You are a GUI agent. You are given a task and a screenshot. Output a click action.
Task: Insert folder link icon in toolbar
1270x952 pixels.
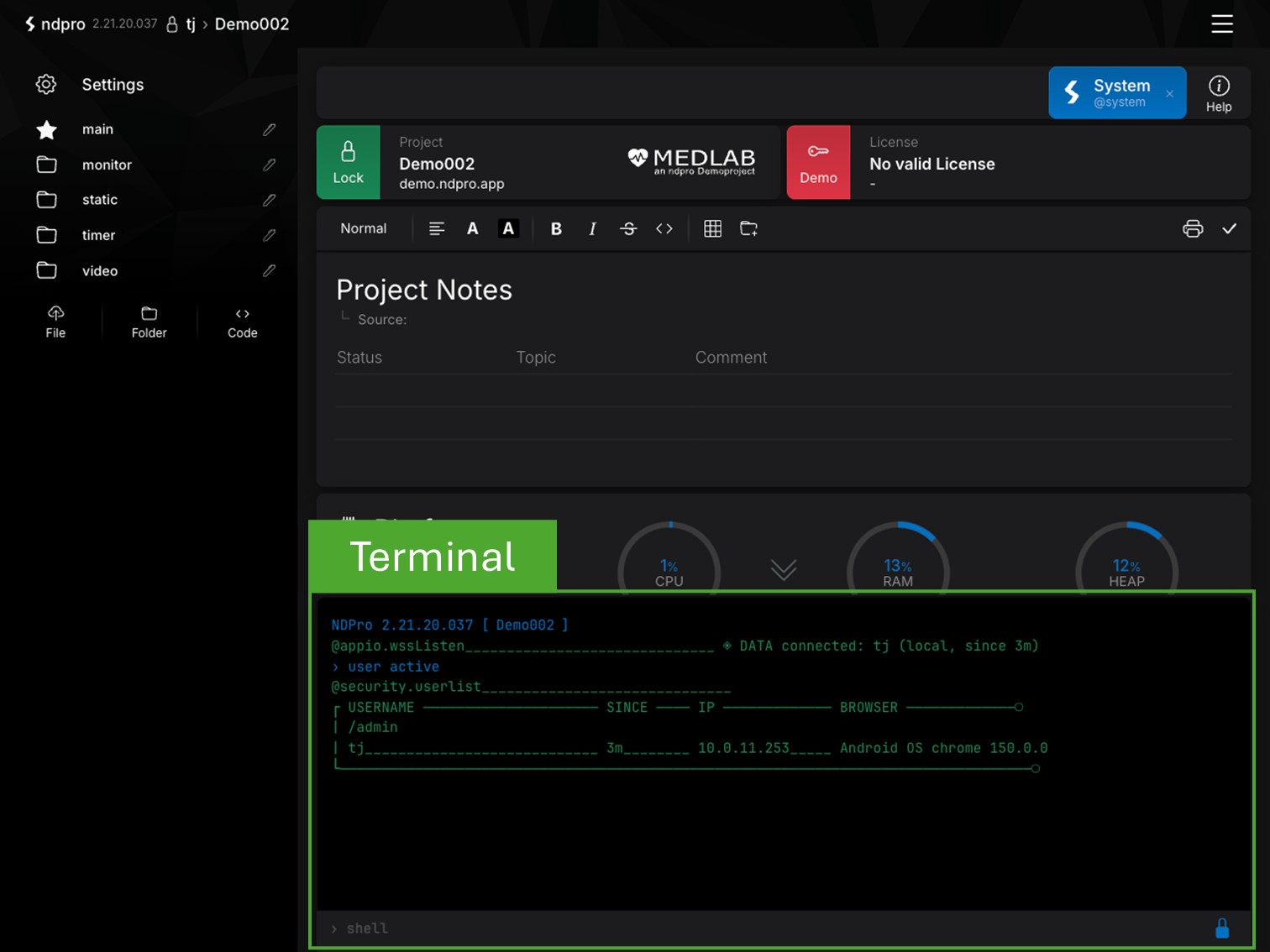pyautogui.click(x=748, y=228)
